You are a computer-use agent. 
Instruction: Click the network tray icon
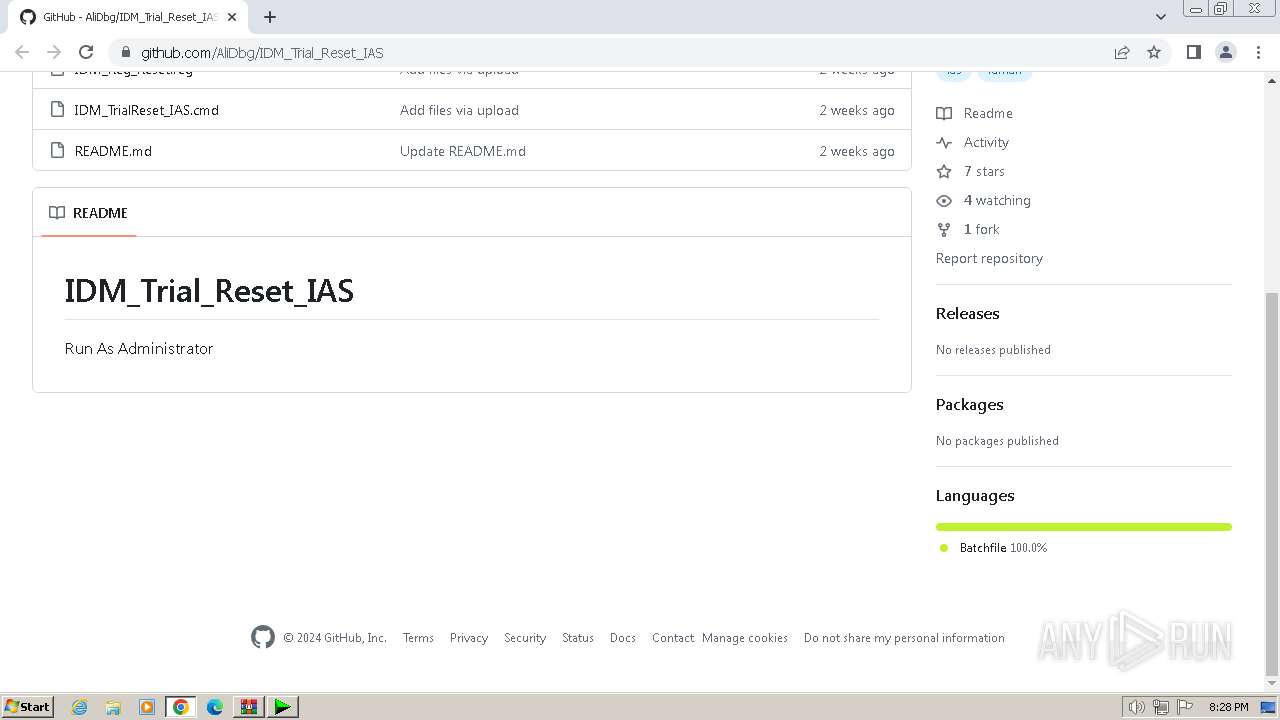click(x=1161, y=707)
